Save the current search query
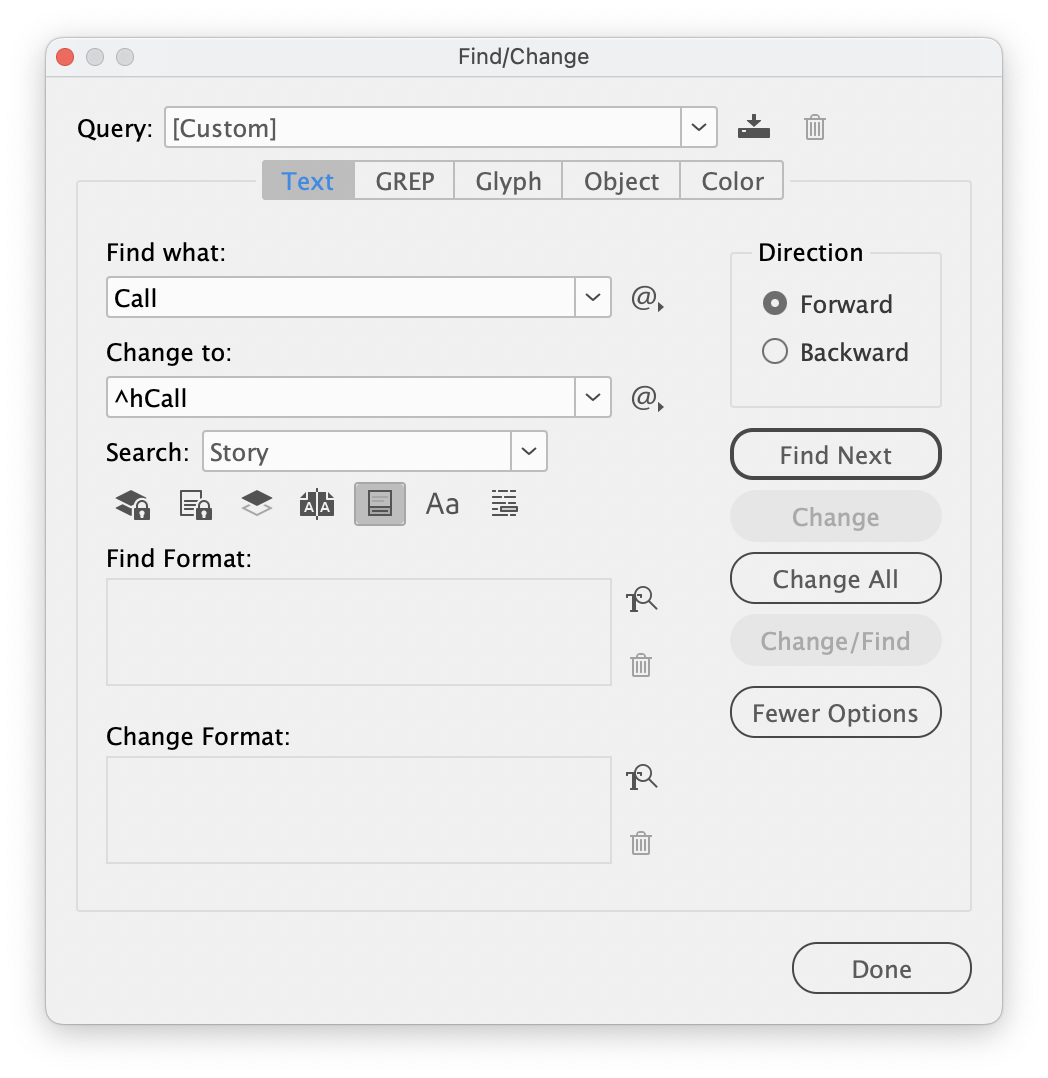Image resolution: width=1048 pixels, height=1078 pixels. point(754,127)
